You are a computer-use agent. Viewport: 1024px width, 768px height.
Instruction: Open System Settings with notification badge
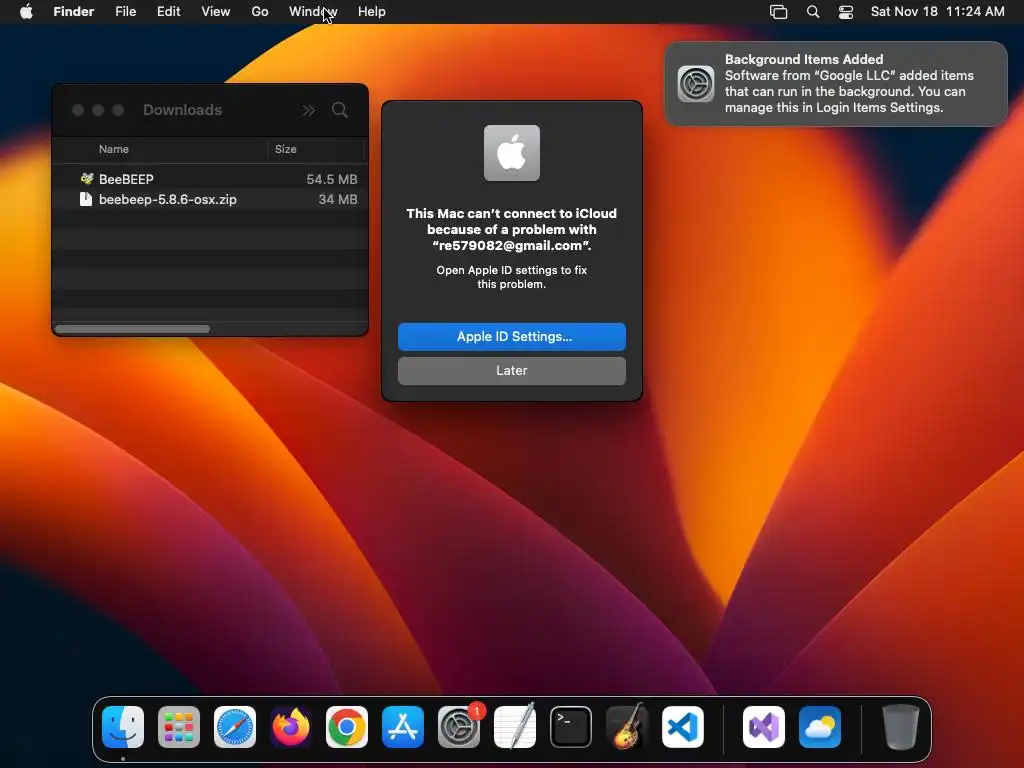pyautogui.click(x=459, y=727)
